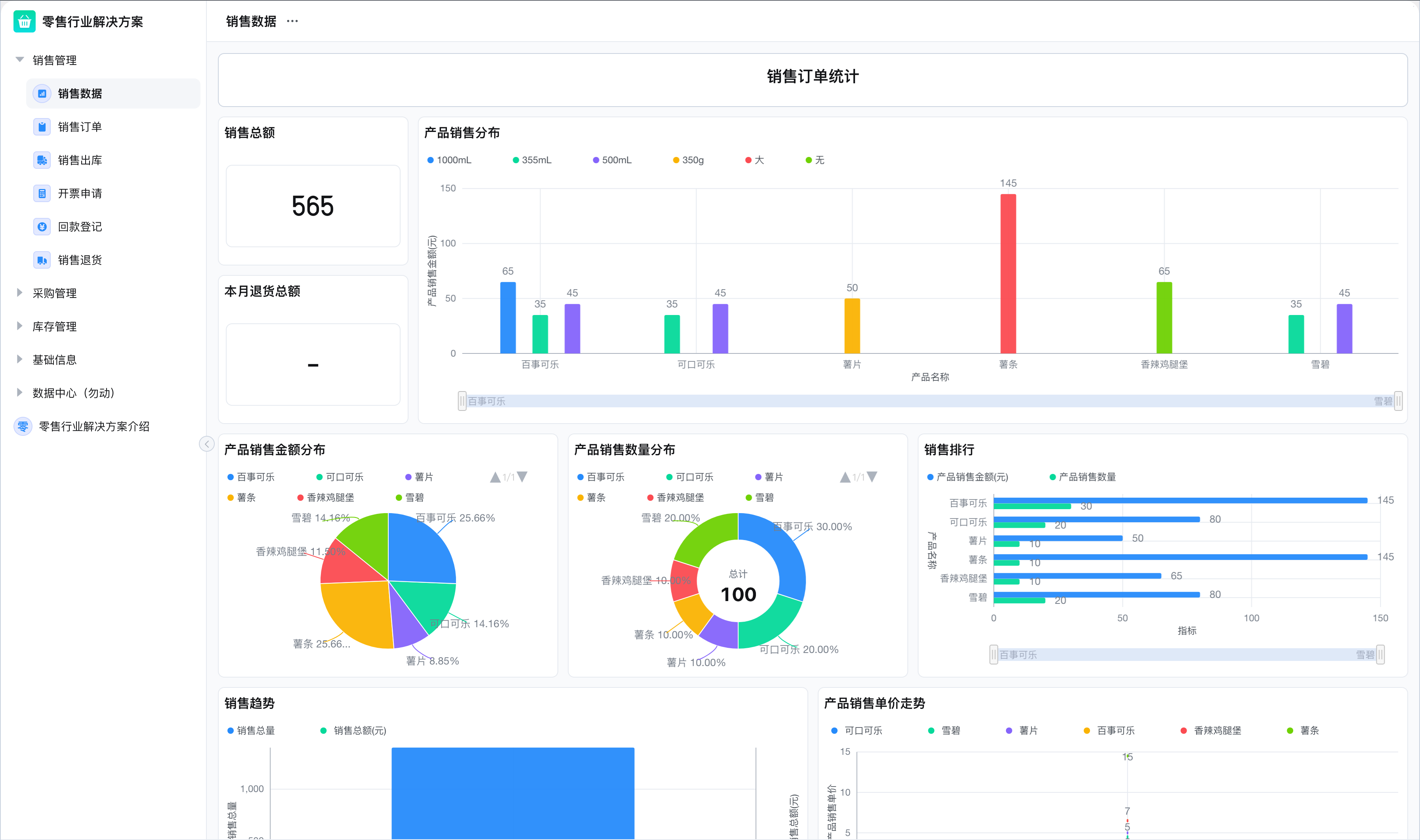Image resolution: width=1420 pixels, height=840 pixels.
Task: Toggle 355mL series in 产品销售分布 legend
Action: [x=532, y=160]
